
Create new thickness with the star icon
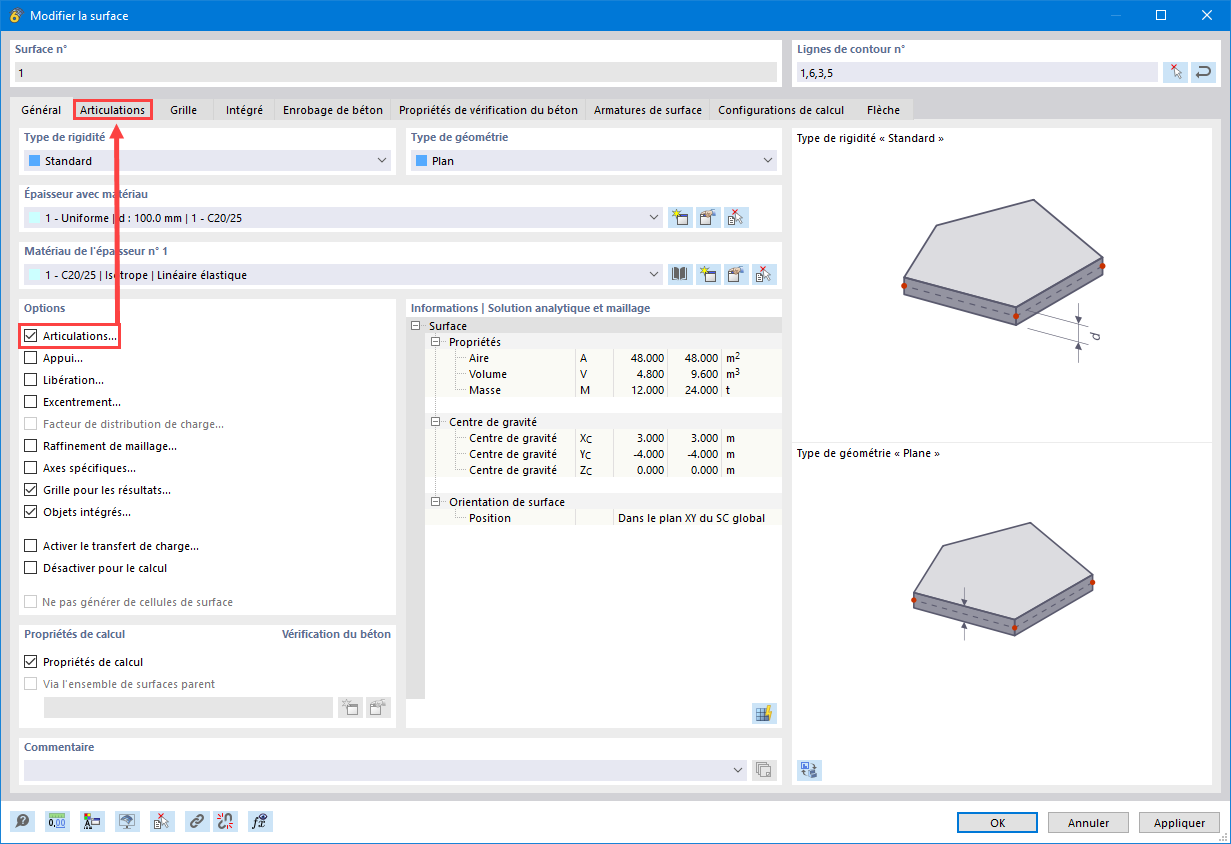tap(680, 217)
